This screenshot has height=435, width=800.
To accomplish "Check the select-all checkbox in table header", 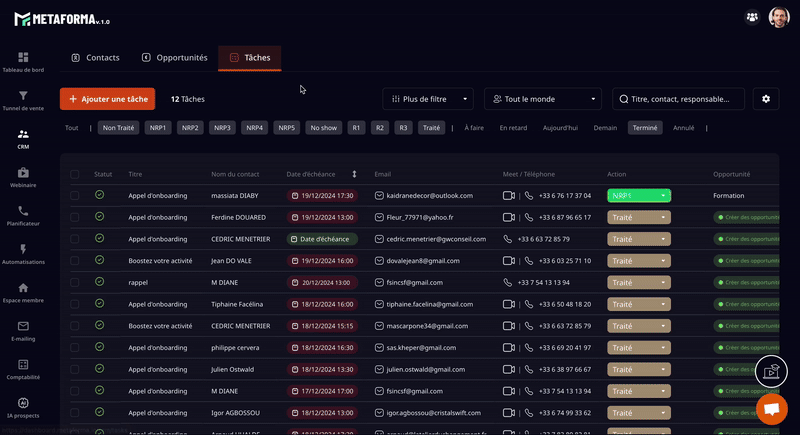I will point(75,174).
